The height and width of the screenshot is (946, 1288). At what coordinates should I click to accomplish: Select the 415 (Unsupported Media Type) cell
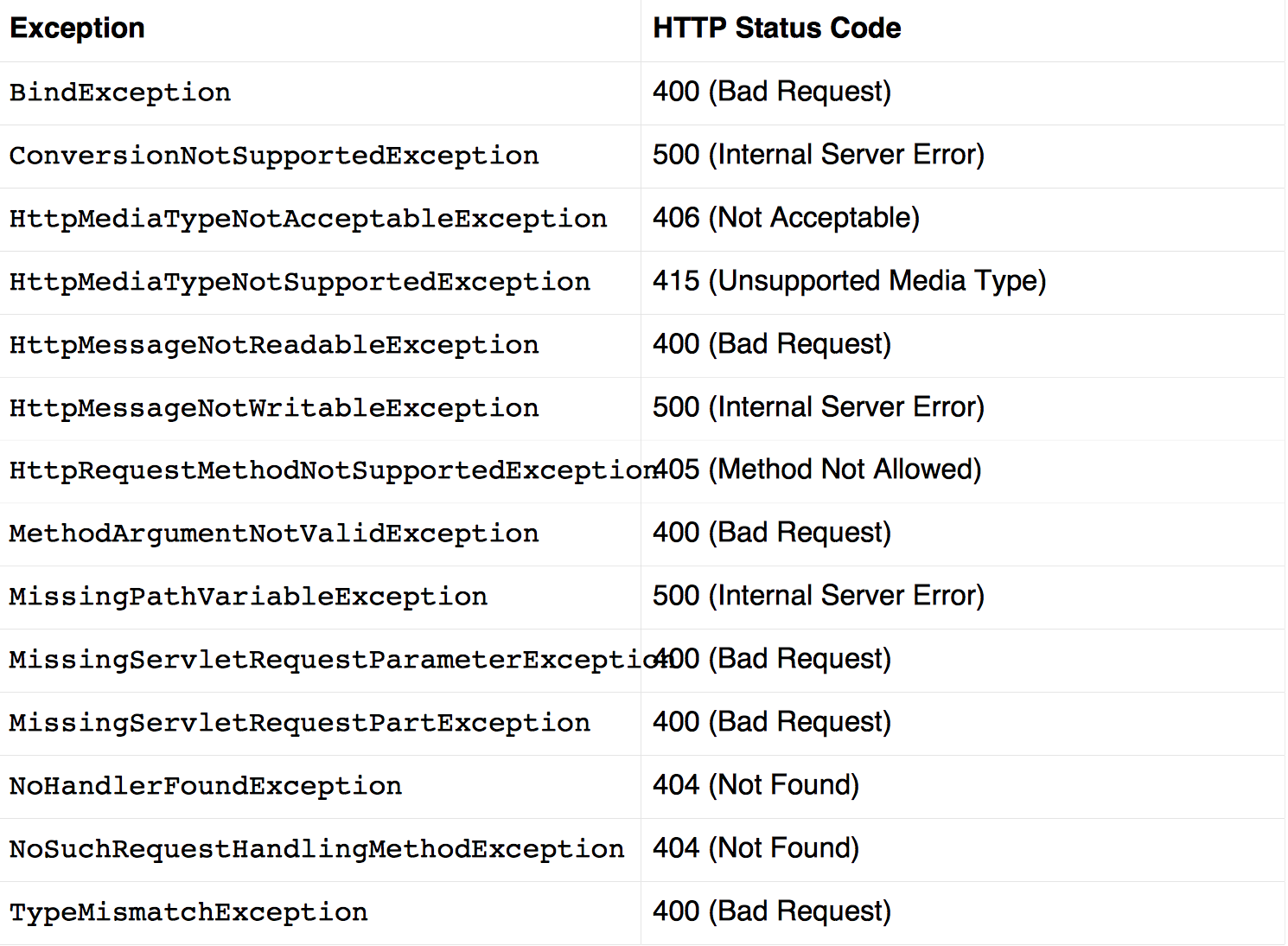point(849,281)
